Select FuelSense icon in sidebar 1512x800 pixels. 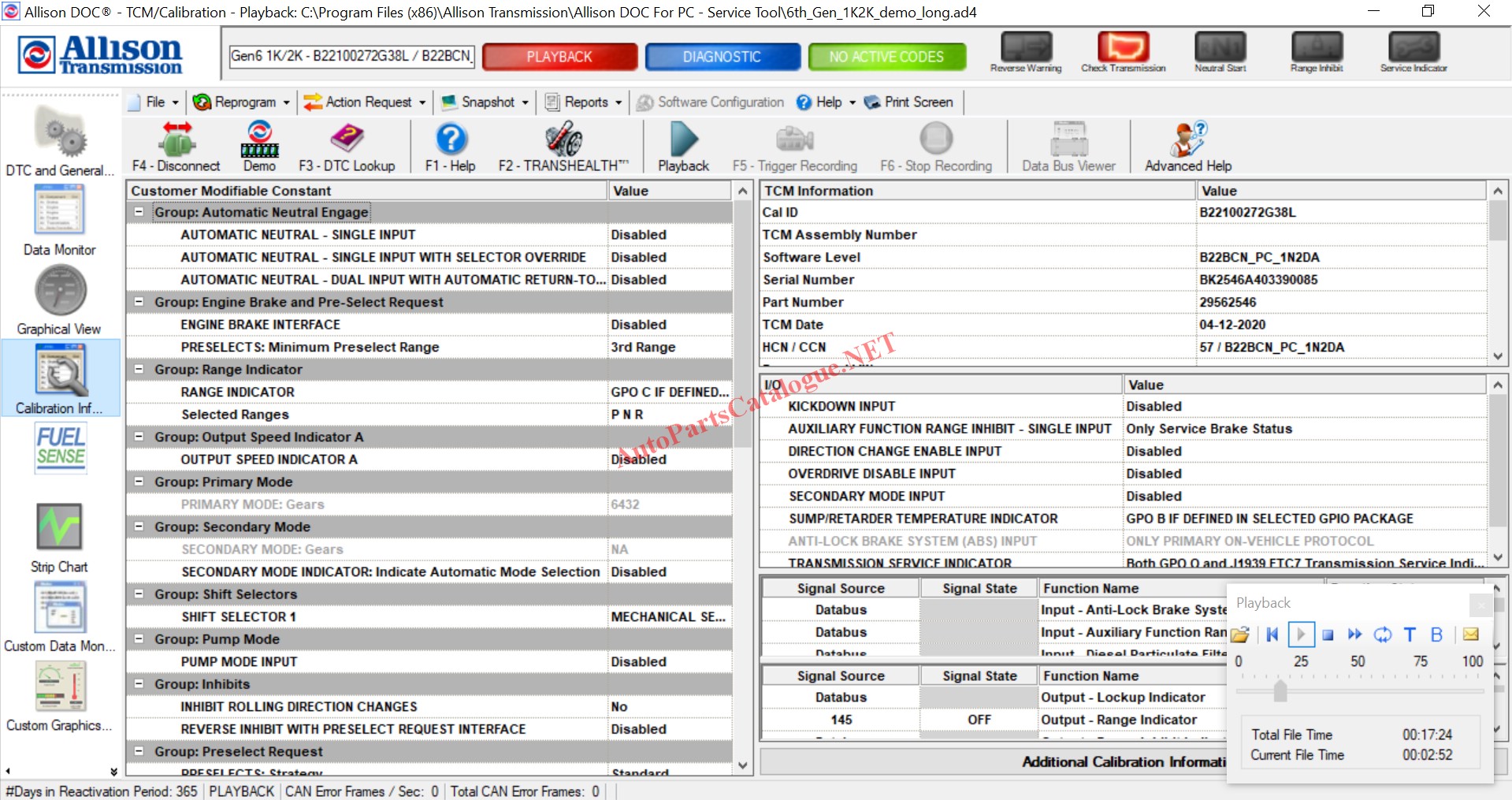(x=61, y=448)
